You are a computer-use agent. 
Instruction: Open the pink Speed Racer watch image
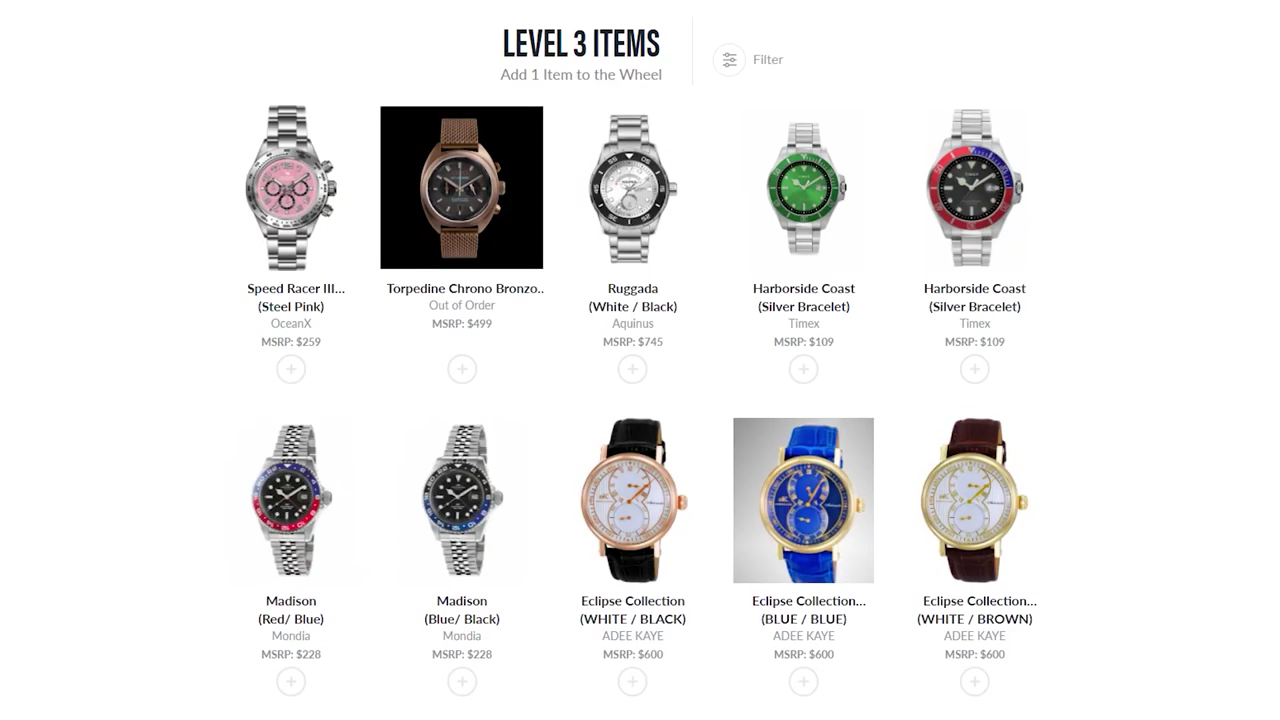click(291, 188)
